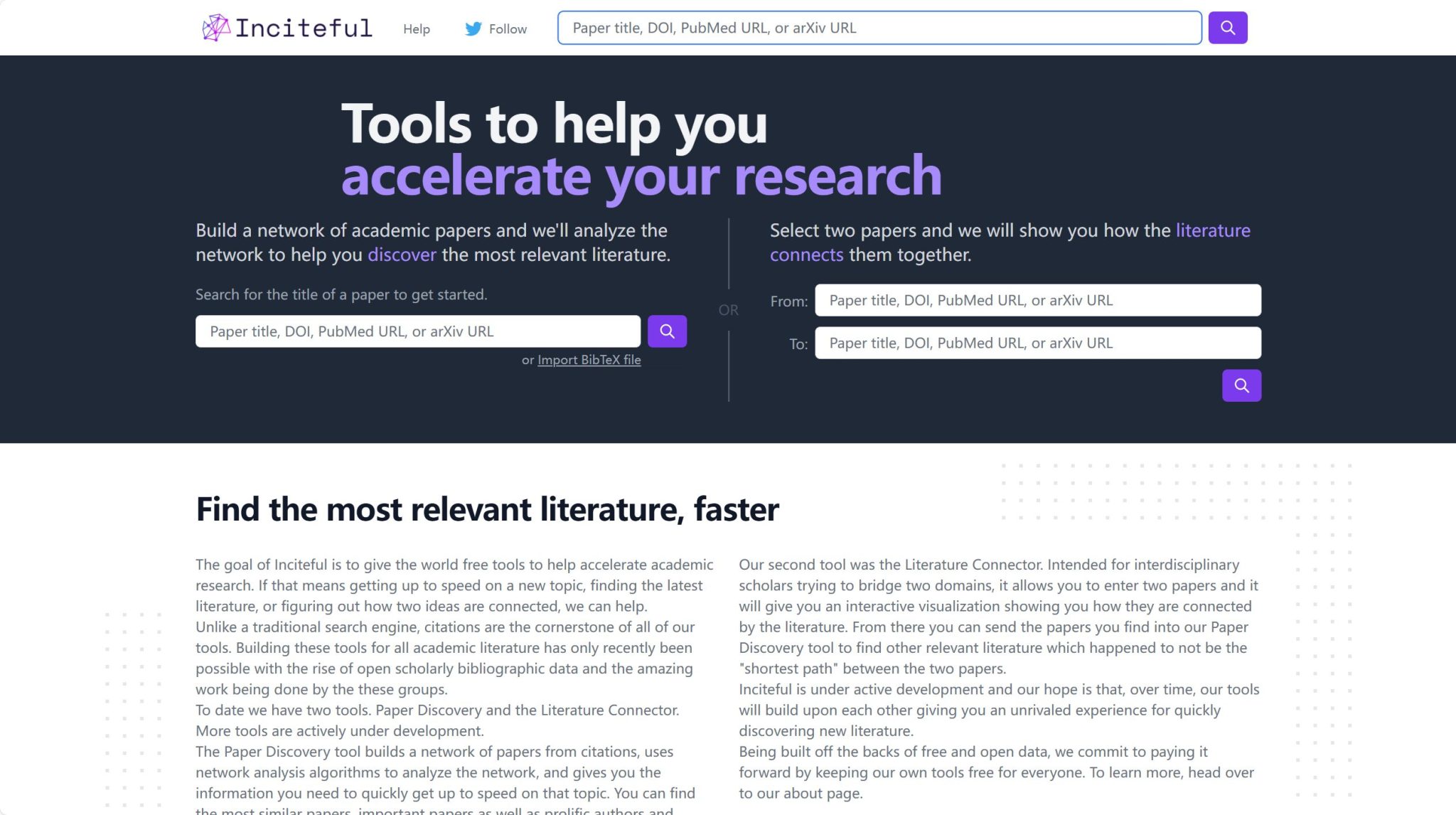Click search icon next to paper discovery field
Screen dimensions: 1456x815
pyautogui.click(x=666, y=331)
